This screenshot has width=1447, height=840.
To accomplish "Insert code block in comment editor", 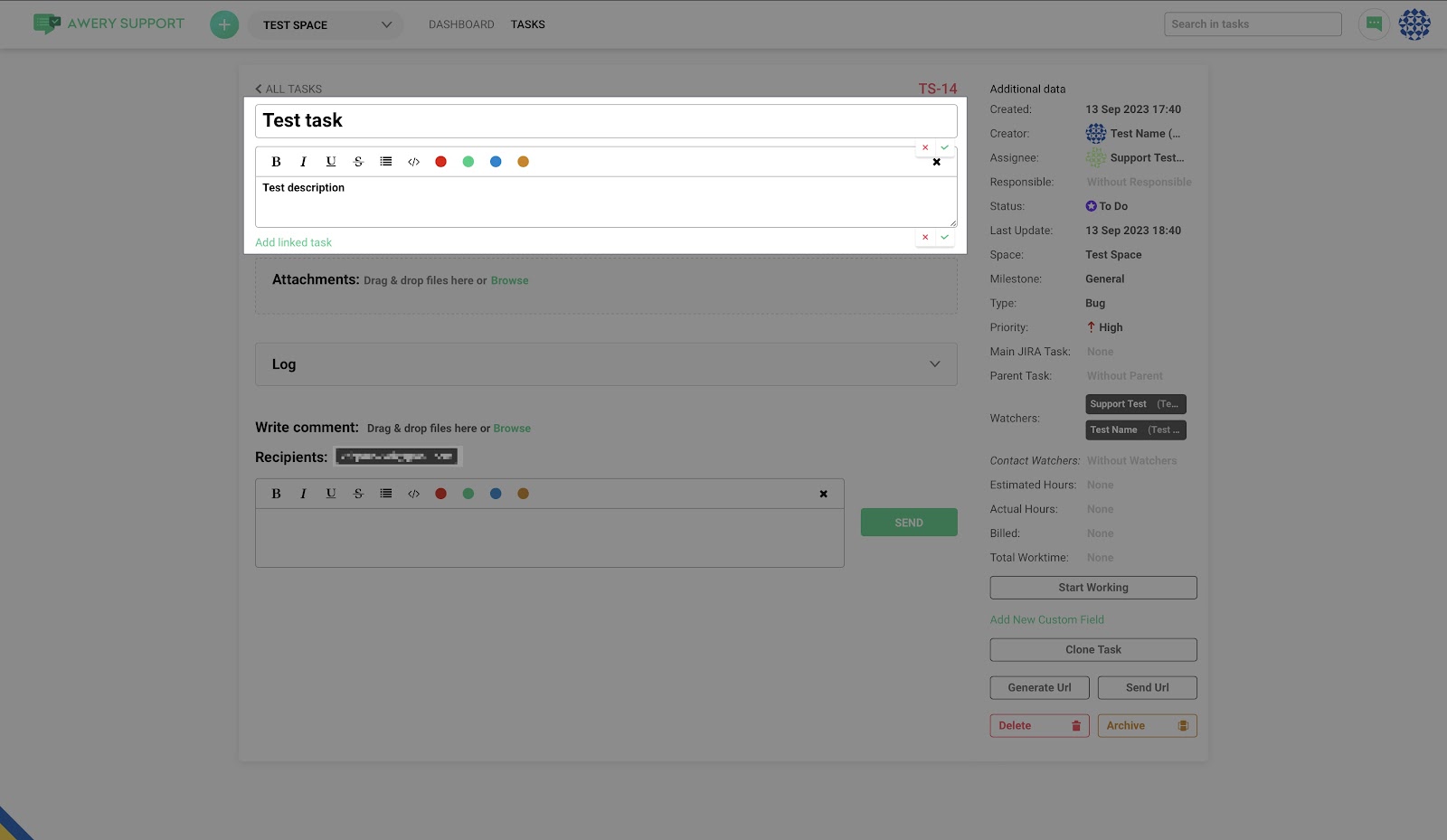I will point(413,494).
